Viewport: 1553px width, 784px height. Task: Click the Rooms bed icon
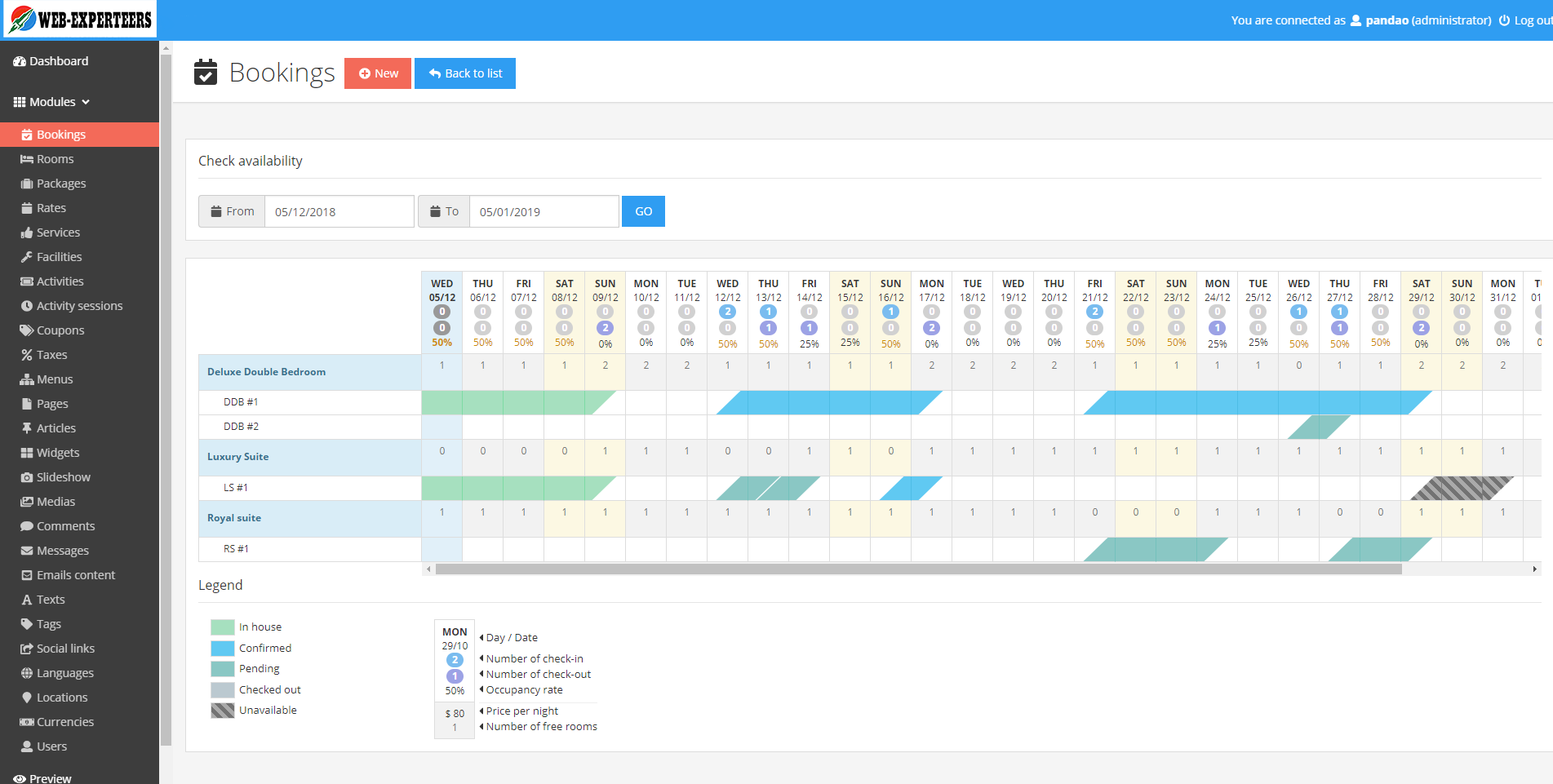(x=27, y=159)
